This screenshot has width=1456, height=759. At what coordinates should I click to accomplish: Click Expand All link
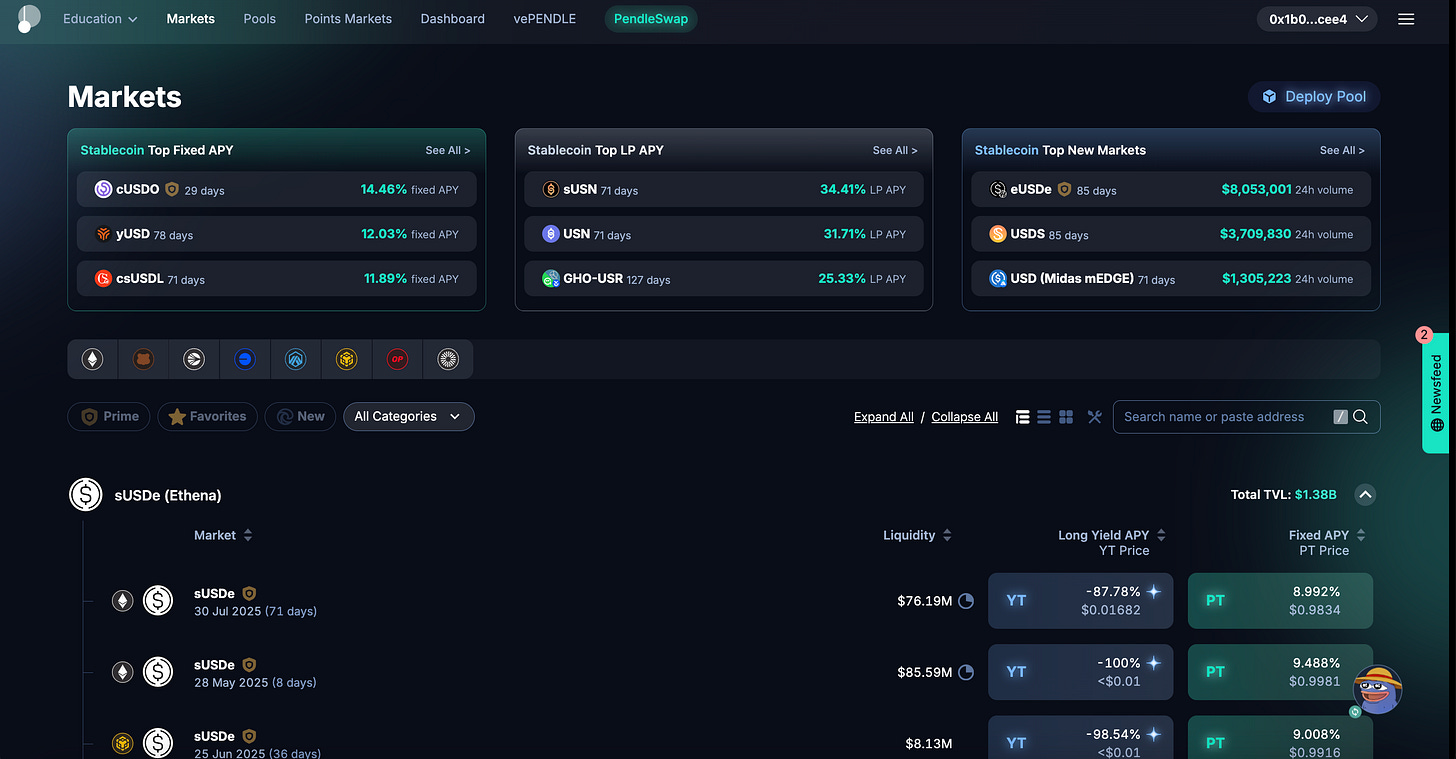884,417
